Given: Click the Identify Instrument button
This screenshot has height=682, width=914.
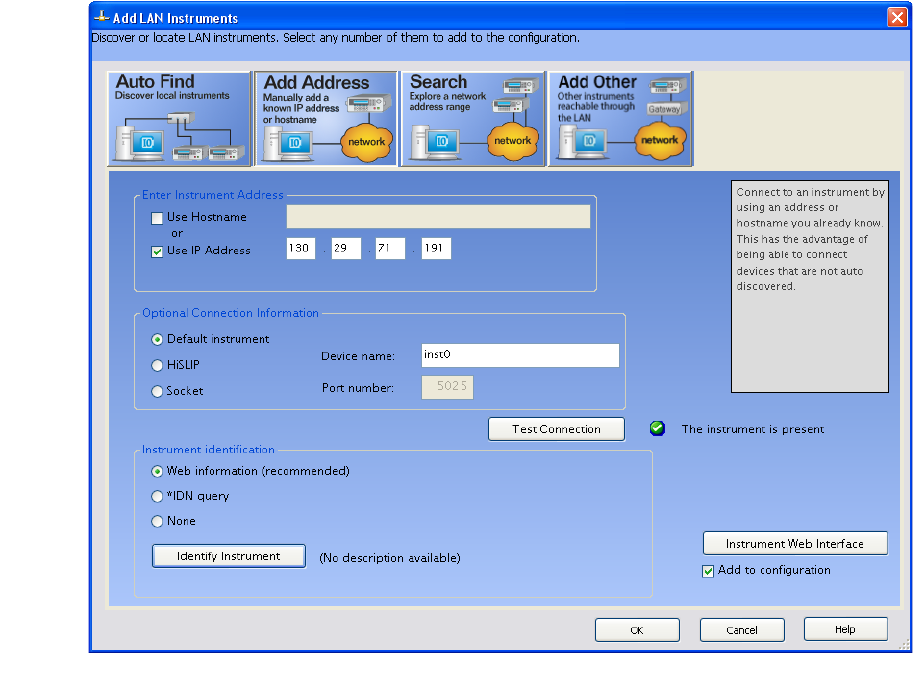Looking at the screenshot, I should 228,556.
